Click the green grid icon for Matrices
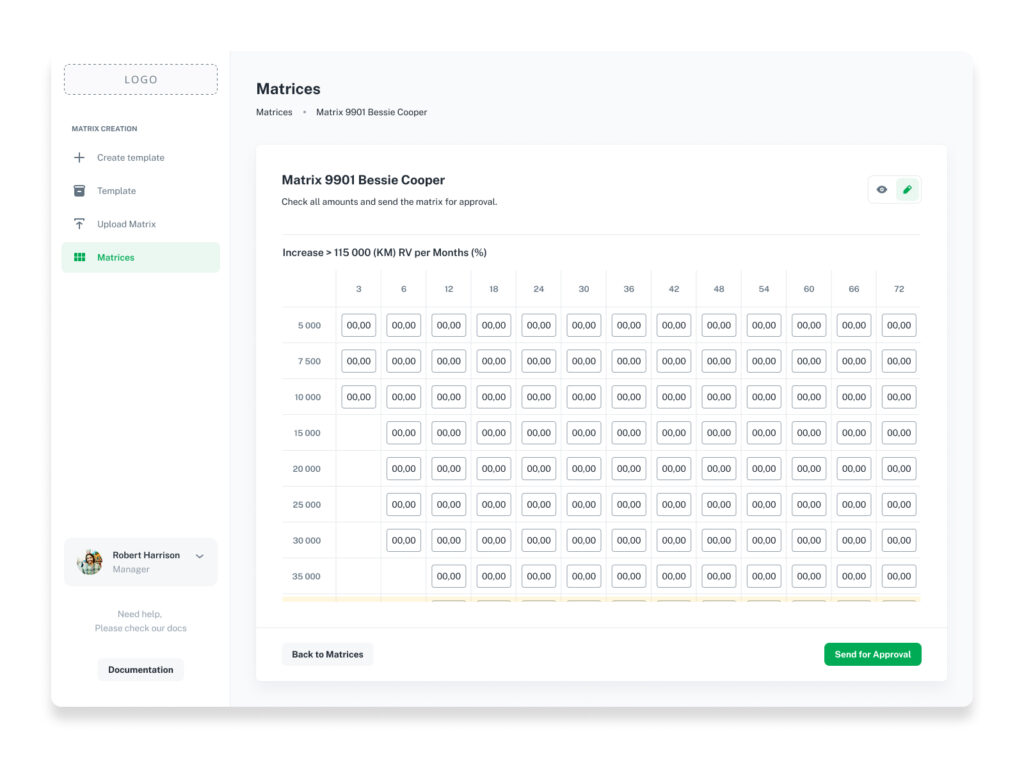Image resolution: width=1024 pixels, height=758 pixels. [79, 257]
